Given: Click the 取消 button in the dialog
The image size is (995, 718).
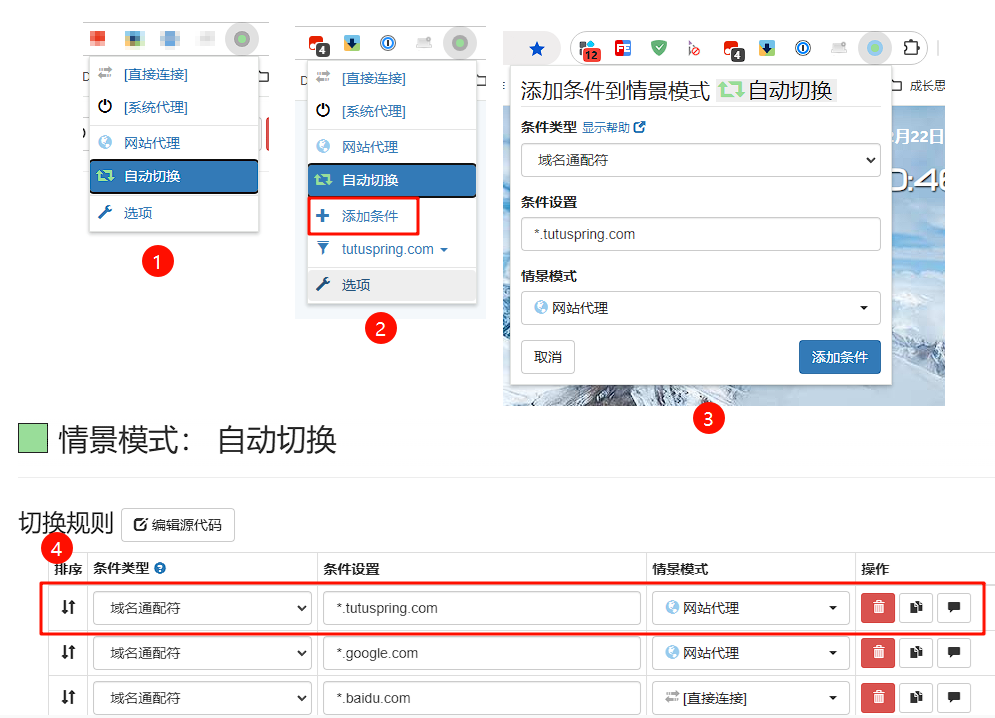Looking at the screenshot, I should point(547,356).
